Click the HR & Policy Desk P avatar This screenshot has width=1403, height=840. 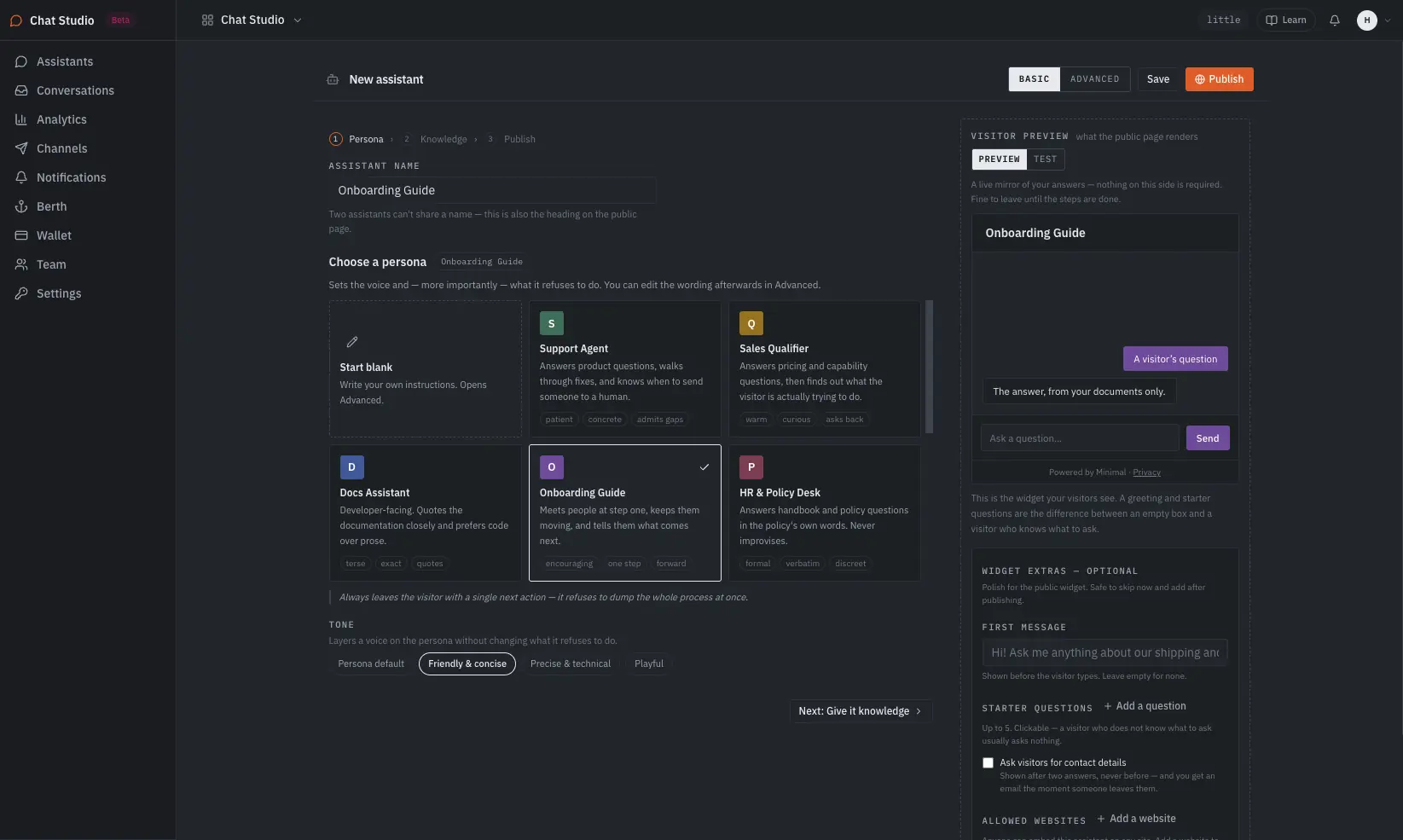tap(751, 467)
